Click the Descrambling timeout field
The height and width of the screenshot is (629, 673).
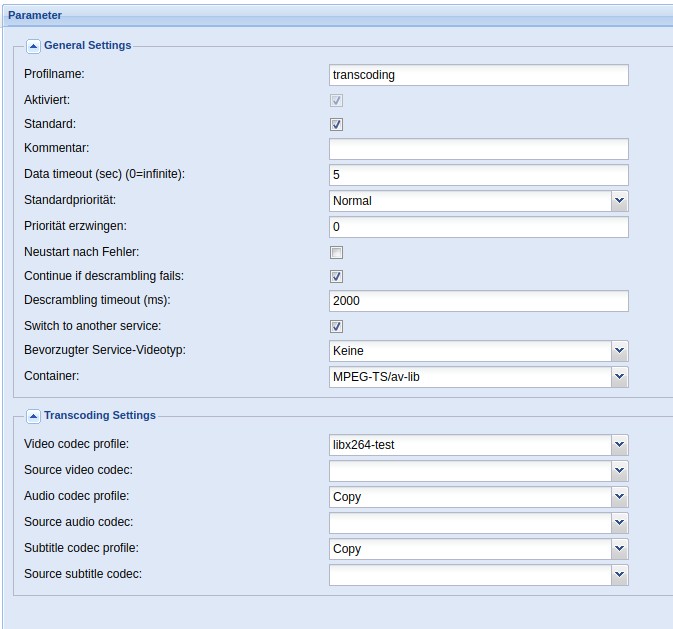[479, 301]
